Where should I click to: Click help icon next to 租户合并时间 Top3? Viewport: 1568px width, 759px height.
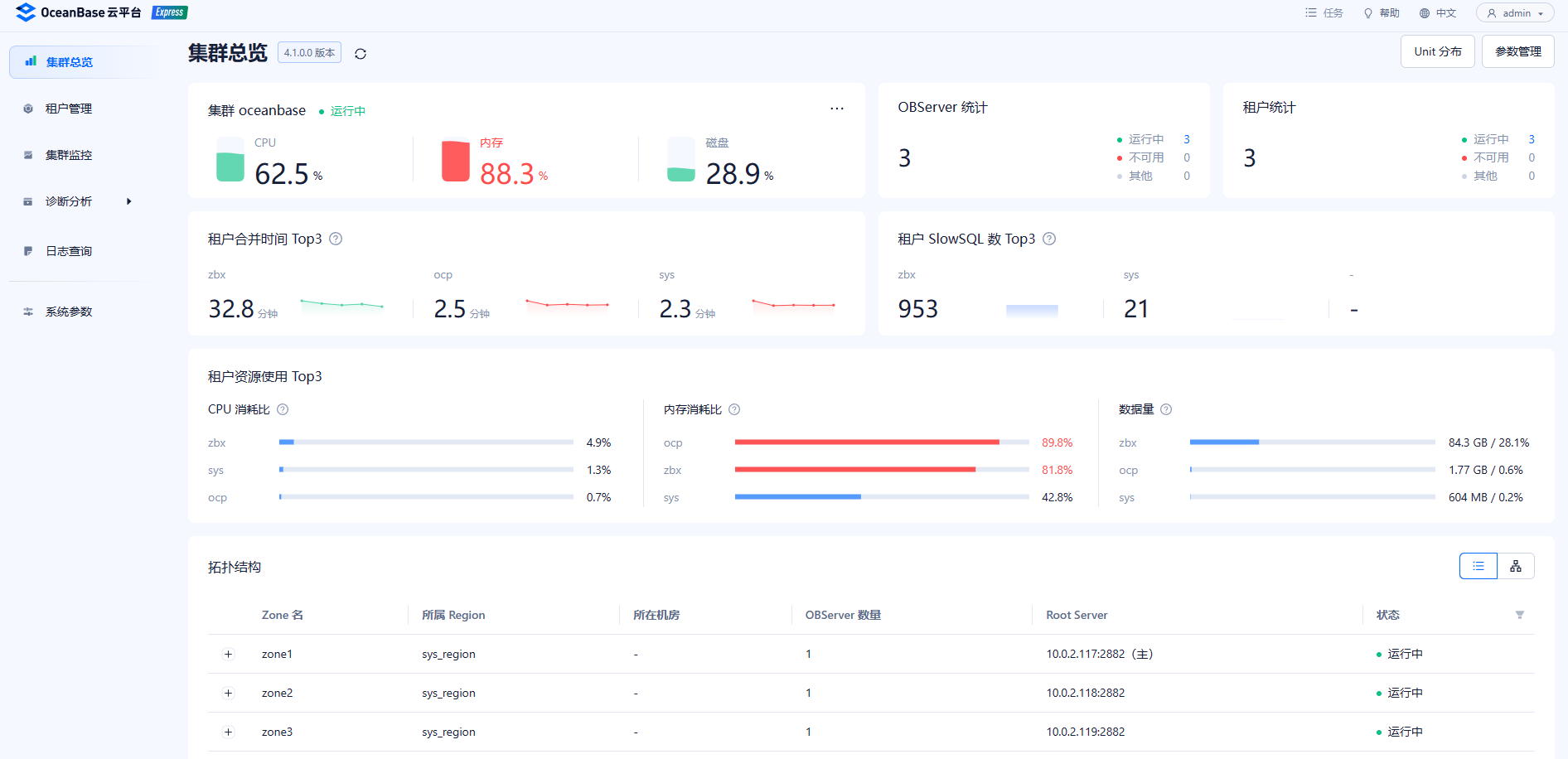(336, 239)
